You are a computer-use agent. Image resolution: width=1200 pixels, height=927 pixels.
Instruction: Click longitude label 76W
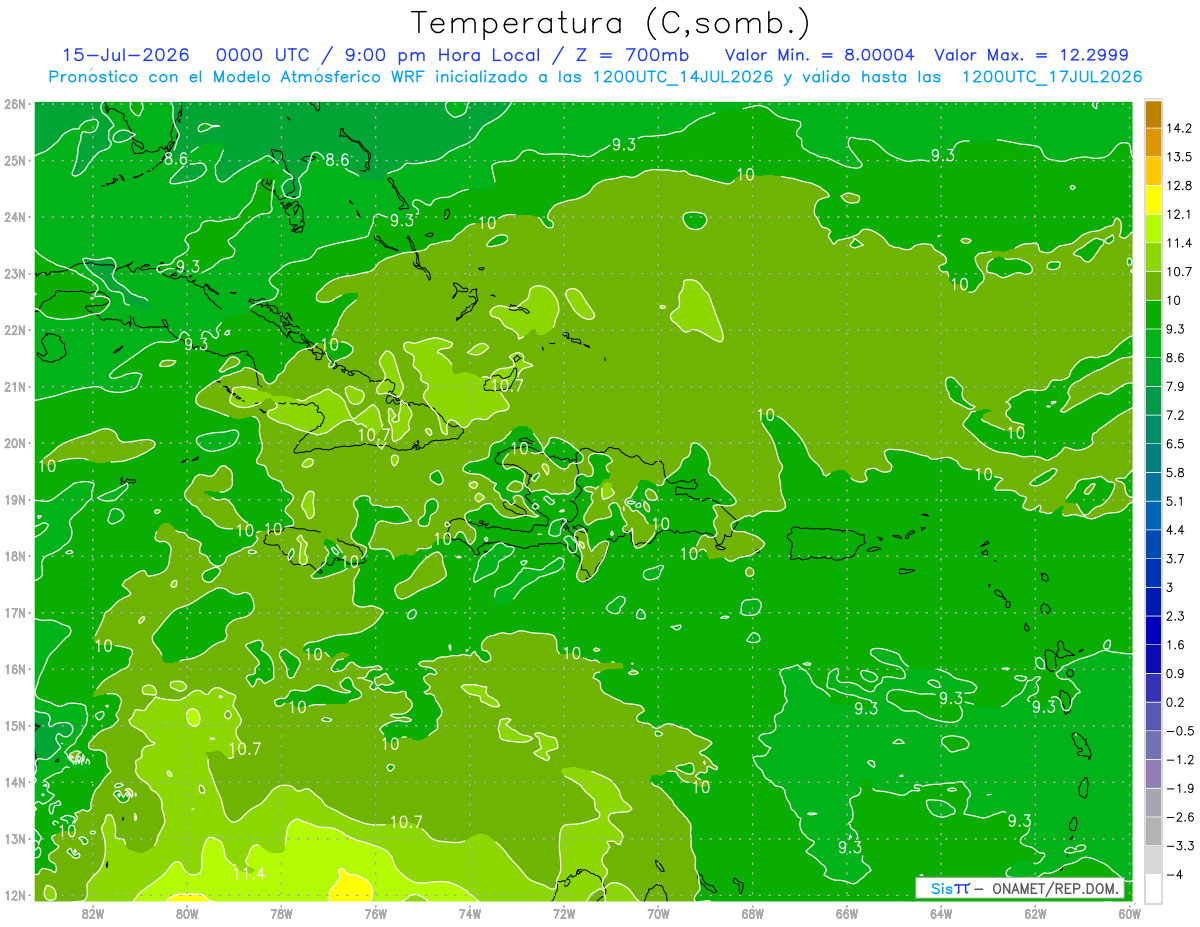coord(375,912)
